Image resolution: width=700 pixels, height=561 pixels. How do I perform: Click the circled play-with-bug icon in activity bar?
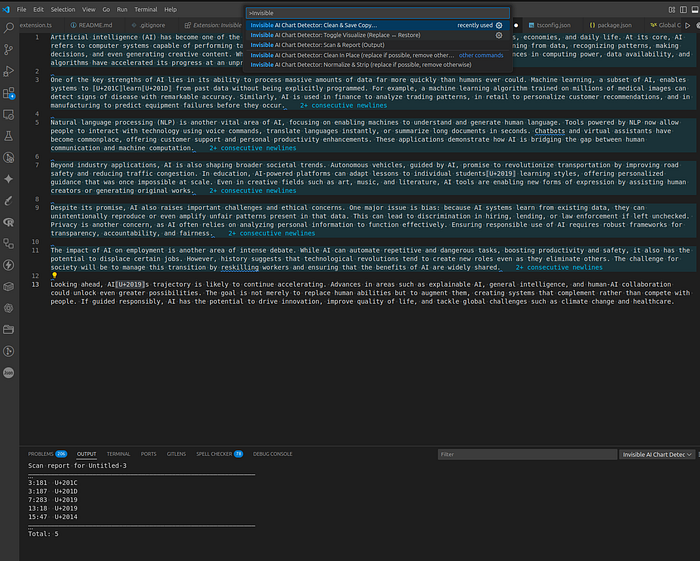click(8, 158)
